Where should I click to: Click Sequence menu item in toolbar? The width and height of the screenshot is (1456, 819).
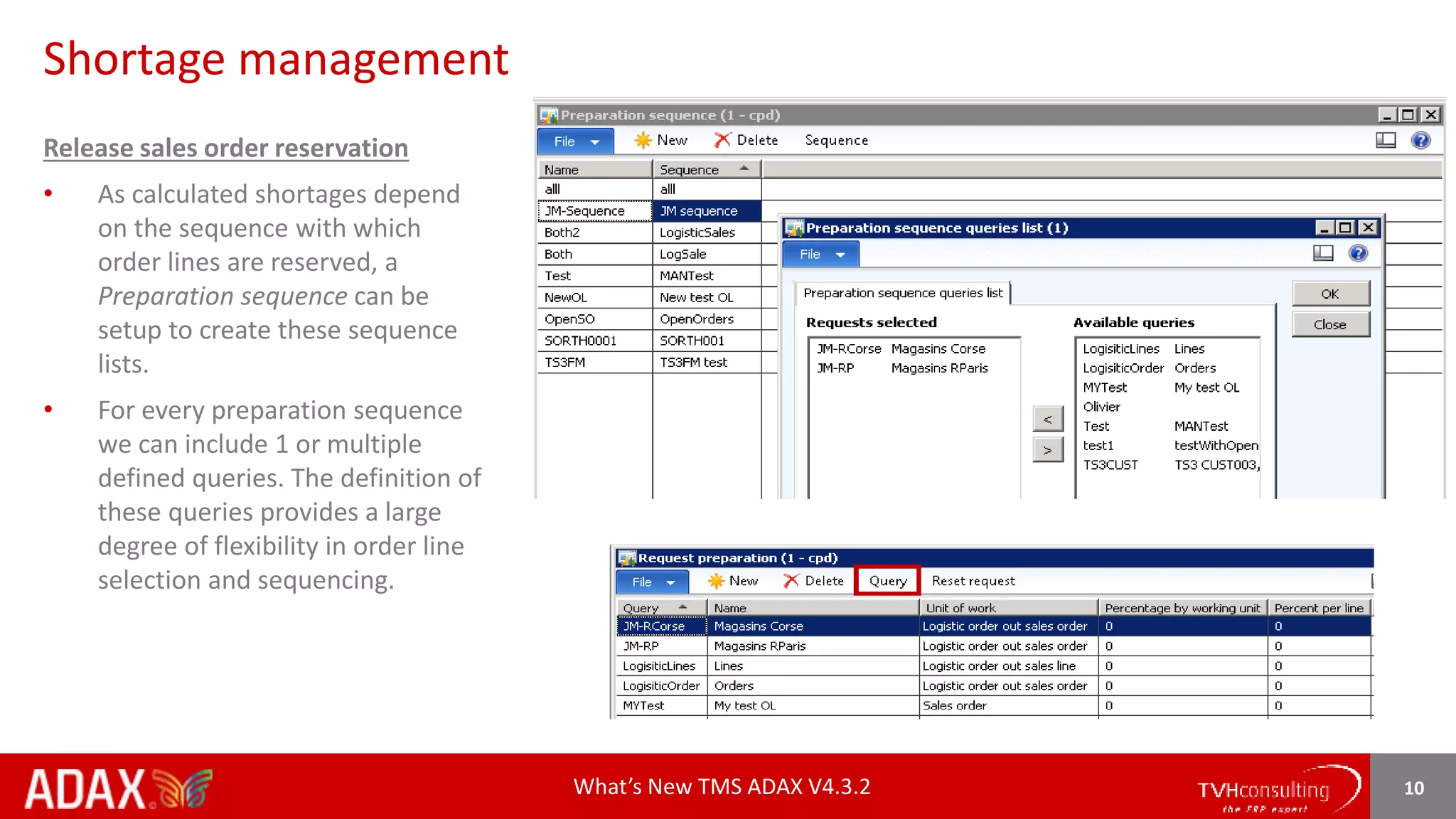coord(836,141)
